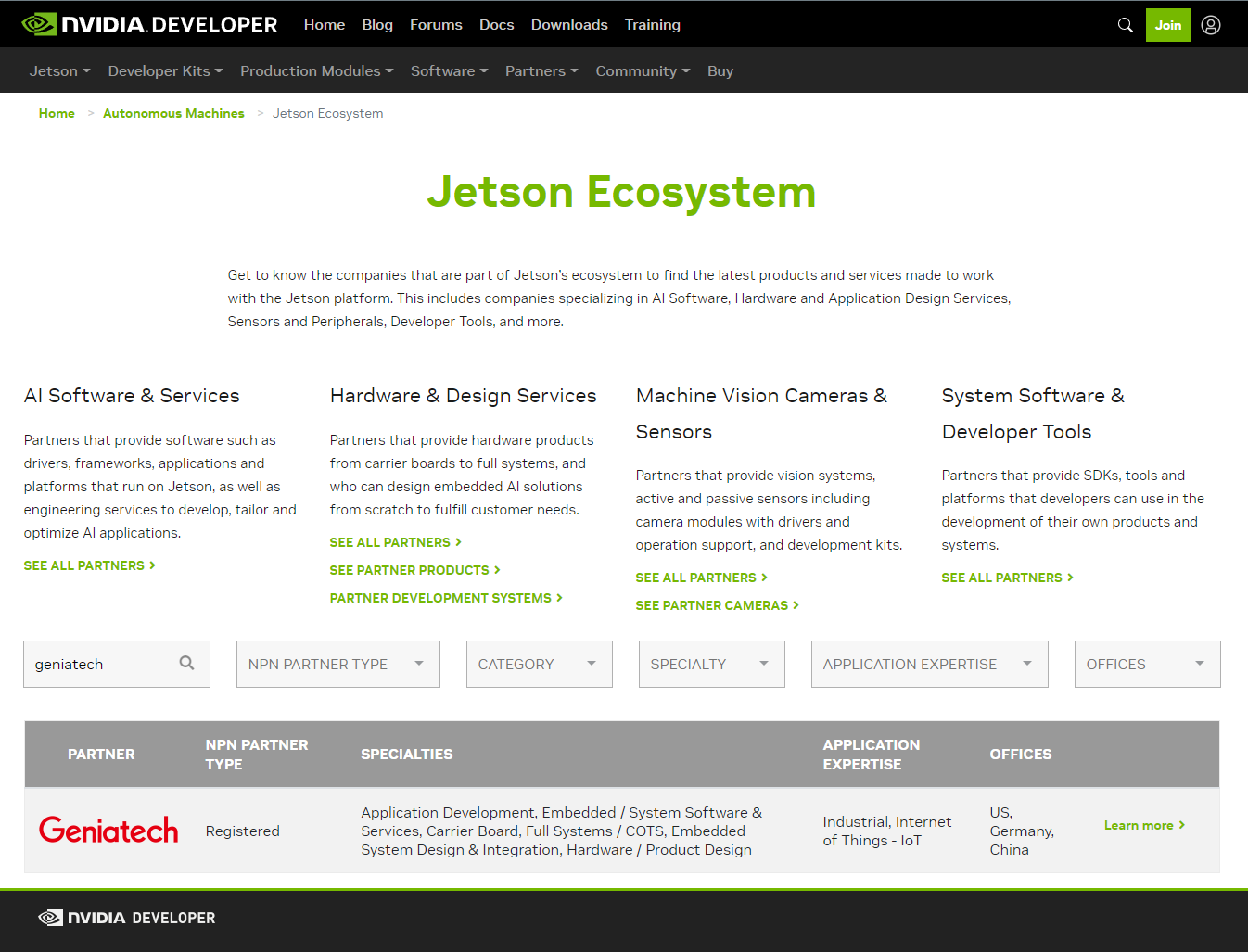Submit partner search with the magnifier icon
This screenshot has height=952, width=1248.
point(186,663)
